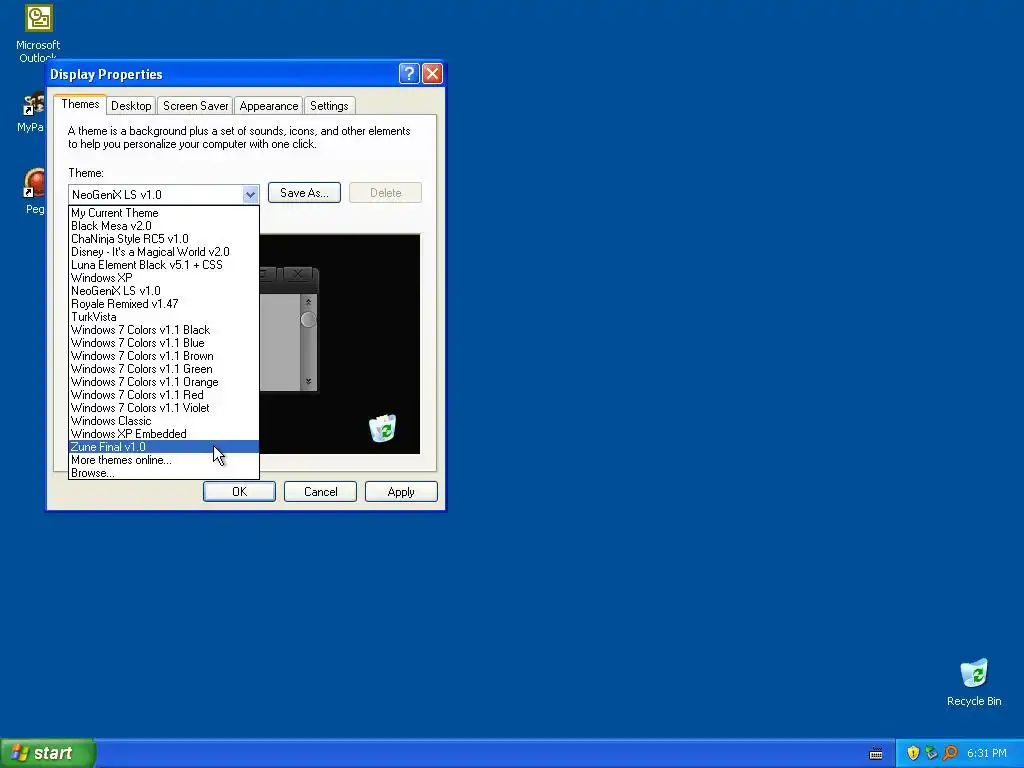Click the round scrollbar thumb in preview

pyautogui.click(x=308, y=319)
